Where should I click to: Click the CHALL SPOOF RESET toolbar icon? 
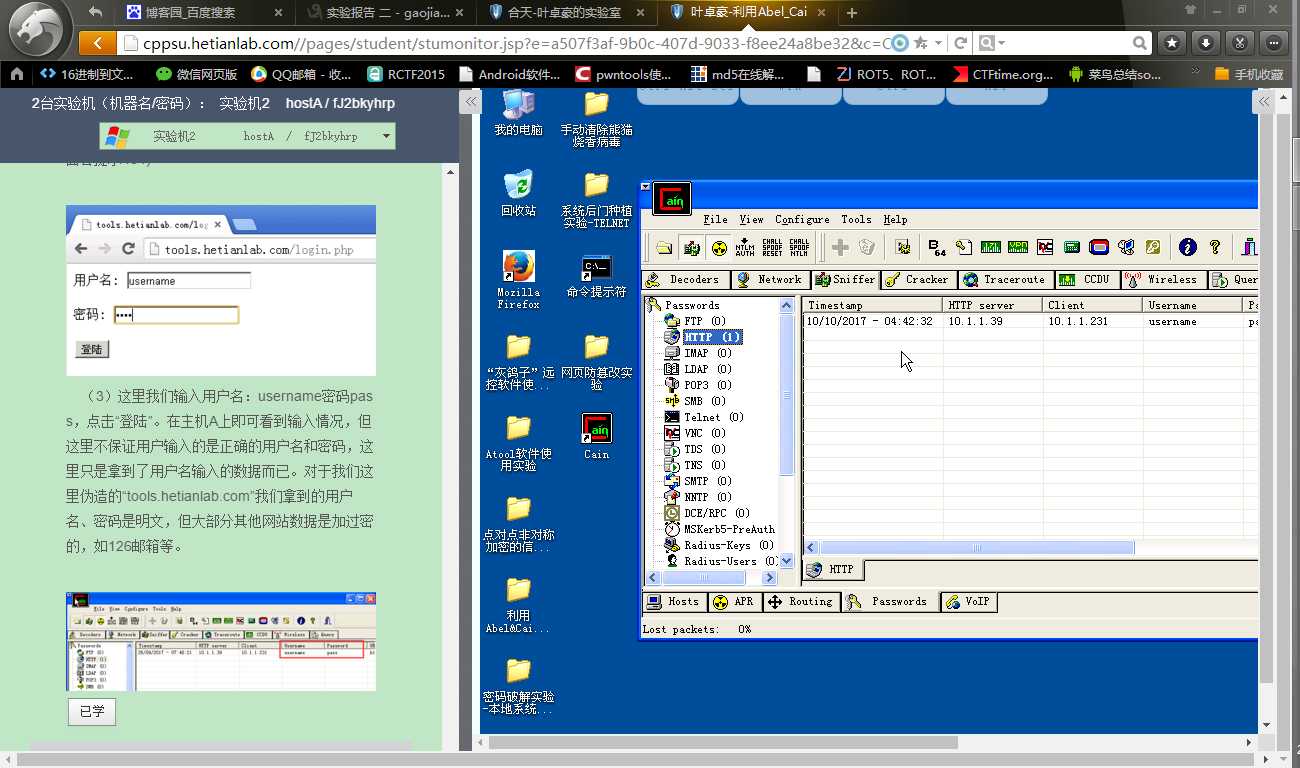click(x=772, y=247)
